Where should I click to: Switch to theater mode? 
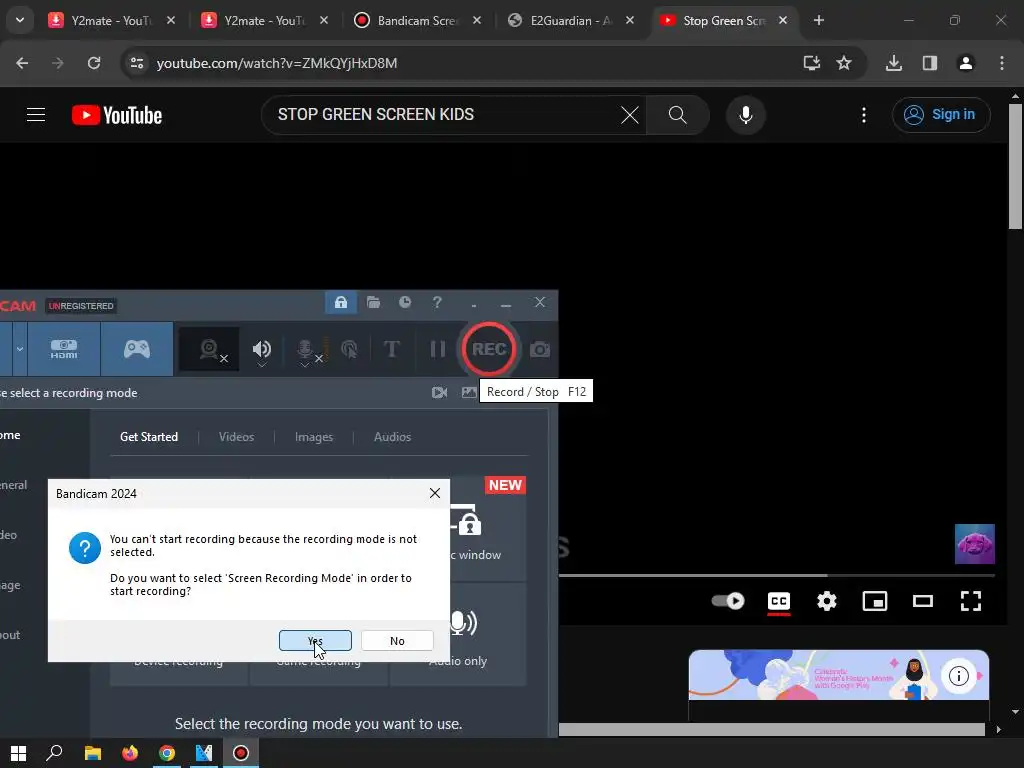pyautogui.click(x=923, y=601)
